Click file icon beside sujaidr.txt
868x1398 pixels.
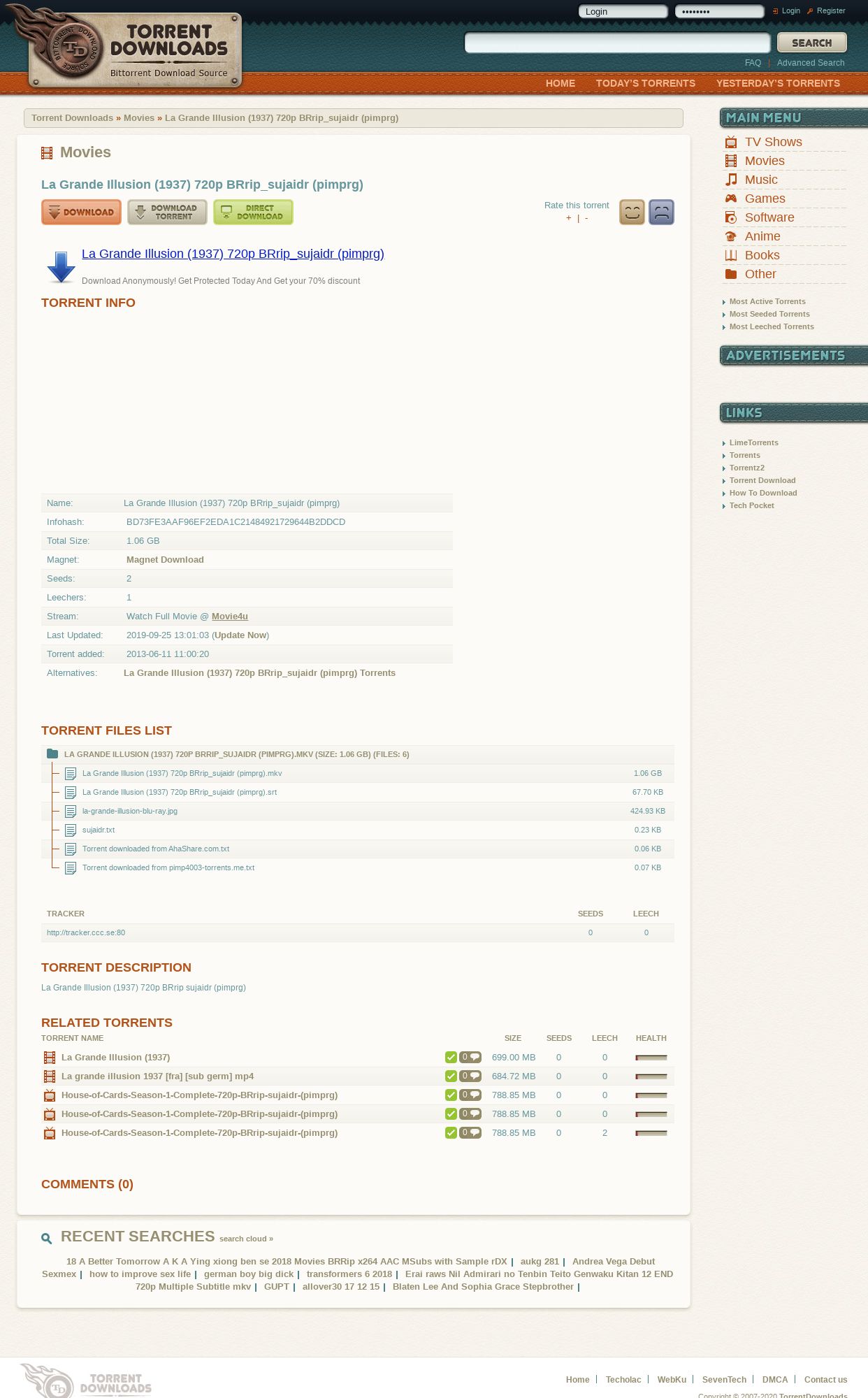coord(71,830)
